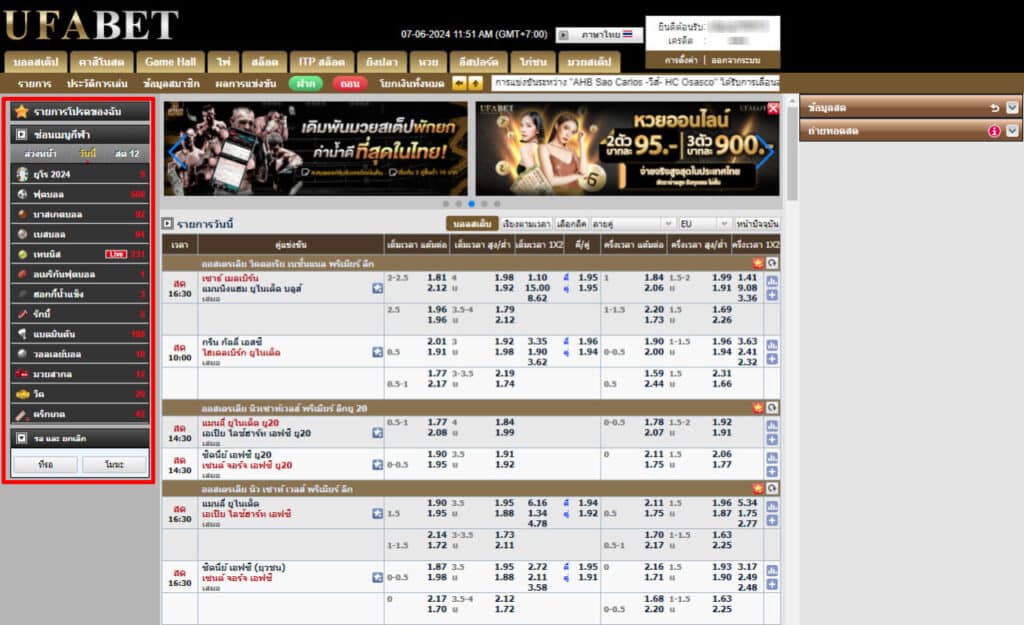Favorite the วิคตอเรีย เนชั่นแนล พรีเมียร์ ลีก star
The width and height of the screenshot is (1024, 625).
[x=758, y=263]
